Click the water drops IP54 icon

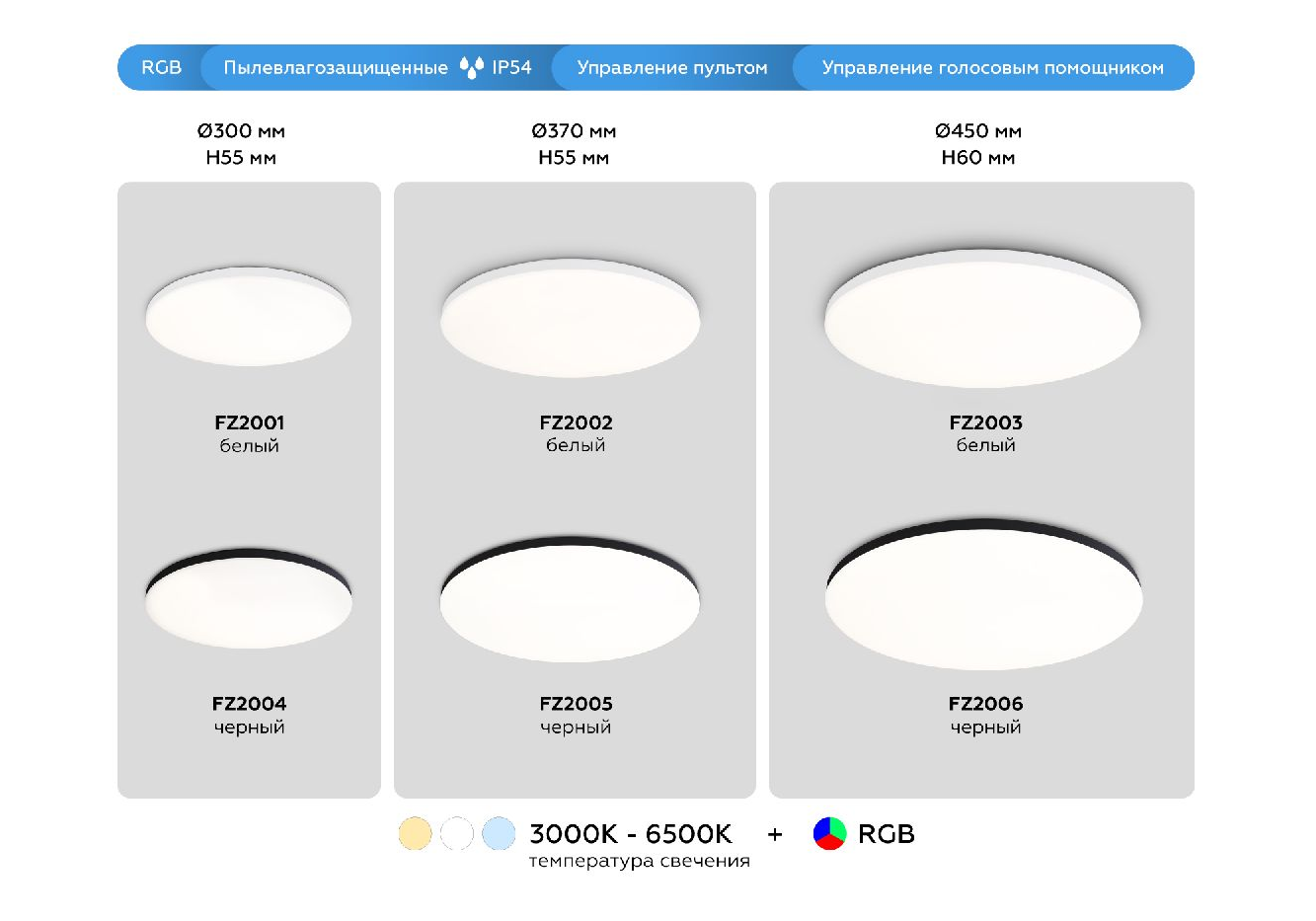coord(471,68)
